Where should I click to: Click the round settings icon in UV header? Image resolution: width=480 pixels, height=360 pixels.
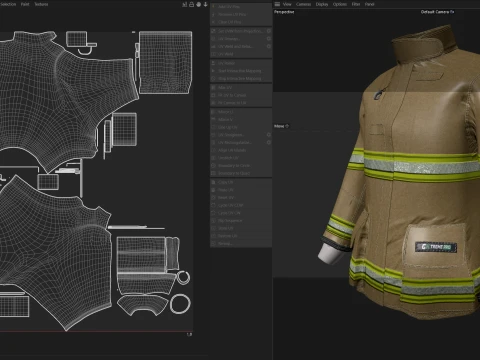click(x=199, y=4)
